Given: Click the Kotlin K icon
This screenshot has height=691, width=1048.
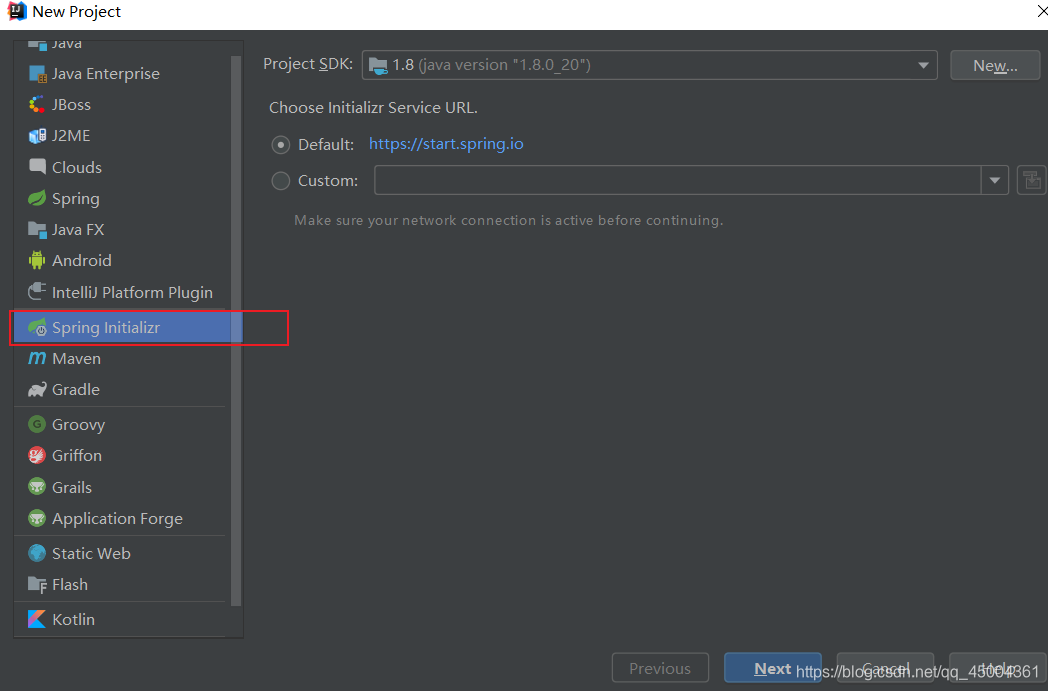Looking at the screenshot, I should click(x=37, y=619).
